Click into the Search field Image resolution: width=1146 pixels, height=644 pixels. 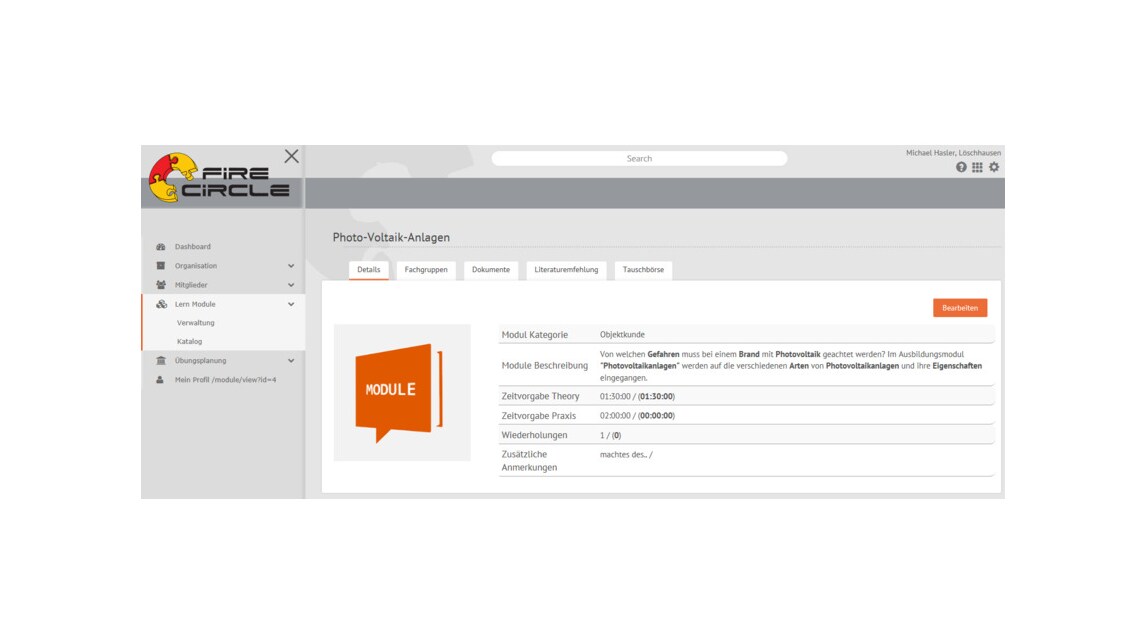click(x=639, y=158)
